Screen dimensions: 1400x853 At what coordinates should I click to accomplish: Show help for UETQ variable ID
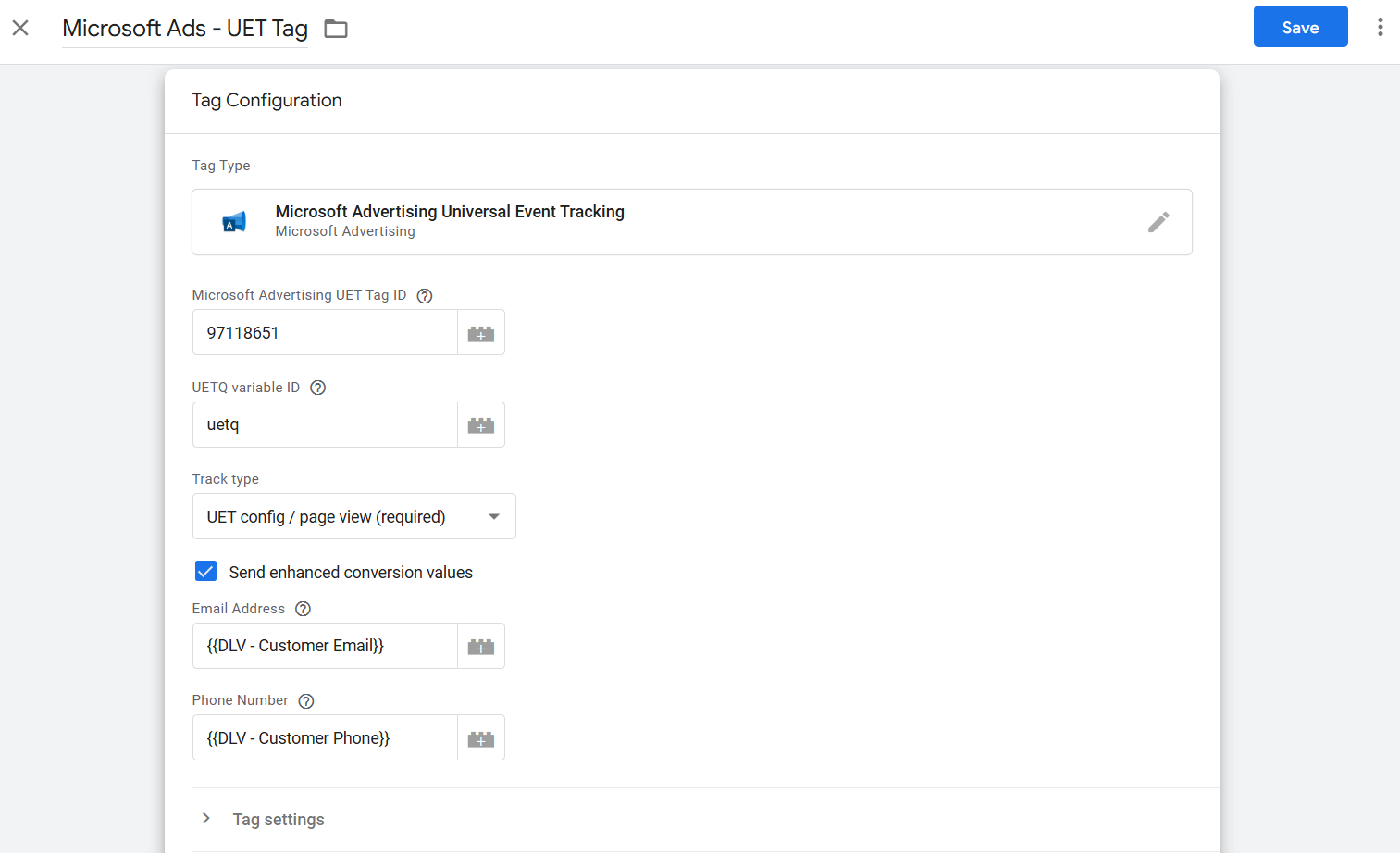[318, 388]
